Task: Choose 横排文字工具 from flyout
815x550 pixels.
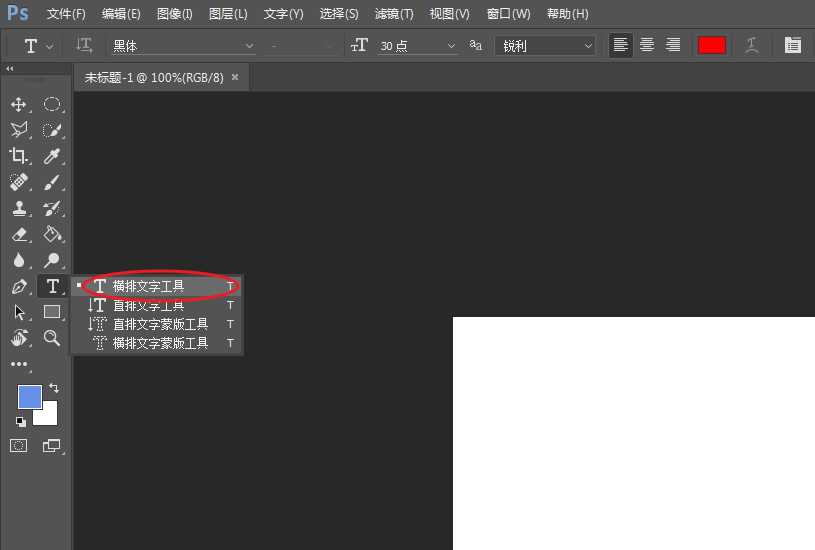Action: coord(148,286)
